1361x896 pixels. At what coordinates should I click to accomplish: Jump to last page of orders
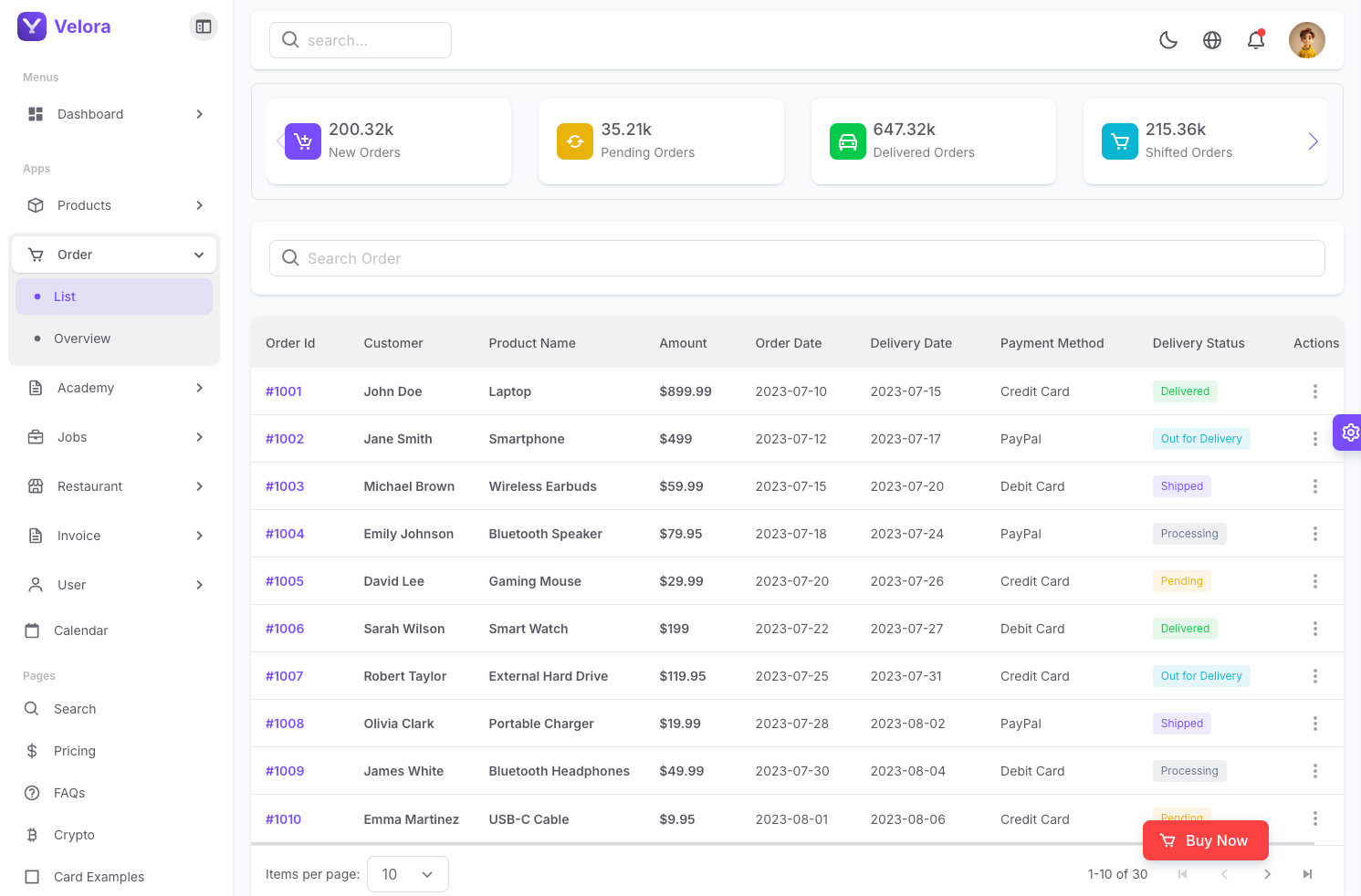click(x=1307, y=874)
